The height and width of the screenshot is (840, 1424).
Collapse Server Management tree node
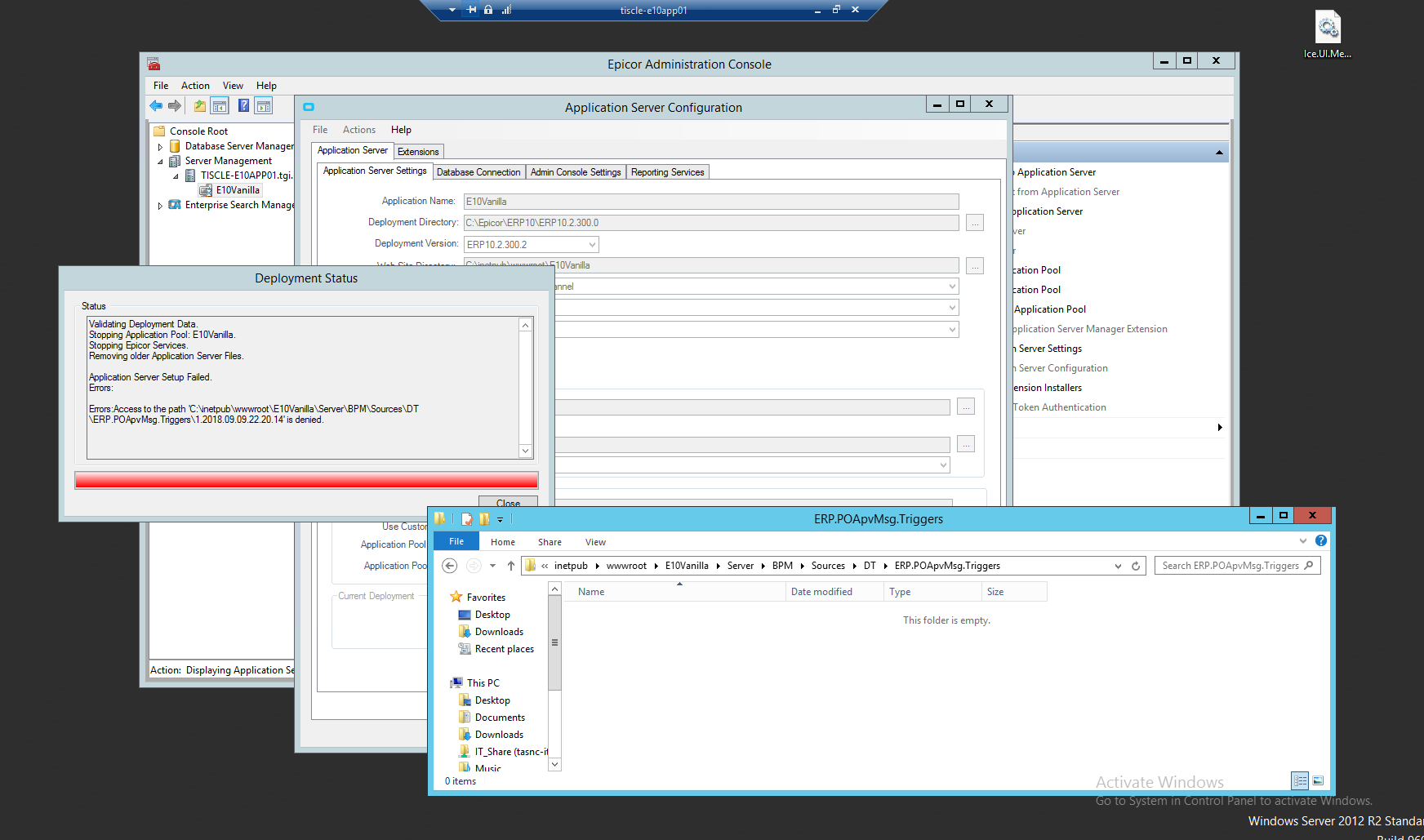(160, 162)
